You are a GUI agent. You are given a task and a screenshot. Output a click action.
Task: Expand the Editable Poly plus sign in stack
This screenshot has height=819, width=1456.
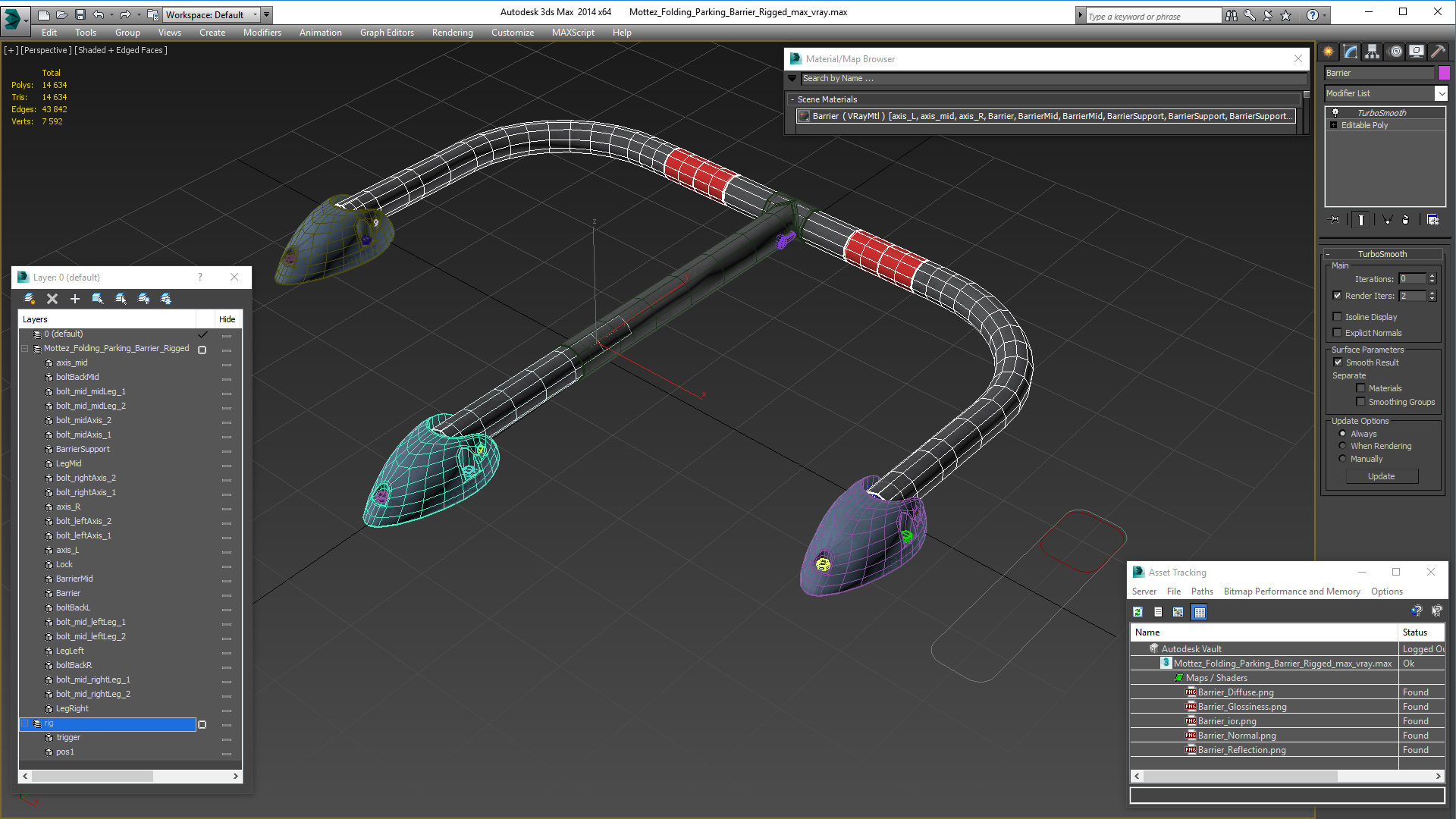pyautogui.click(x=1334, y=125)
